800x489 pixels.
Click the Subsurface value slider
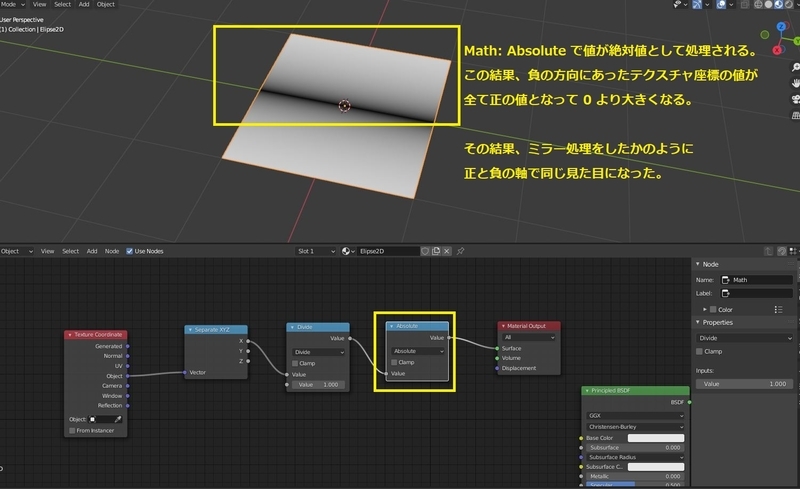635,448
